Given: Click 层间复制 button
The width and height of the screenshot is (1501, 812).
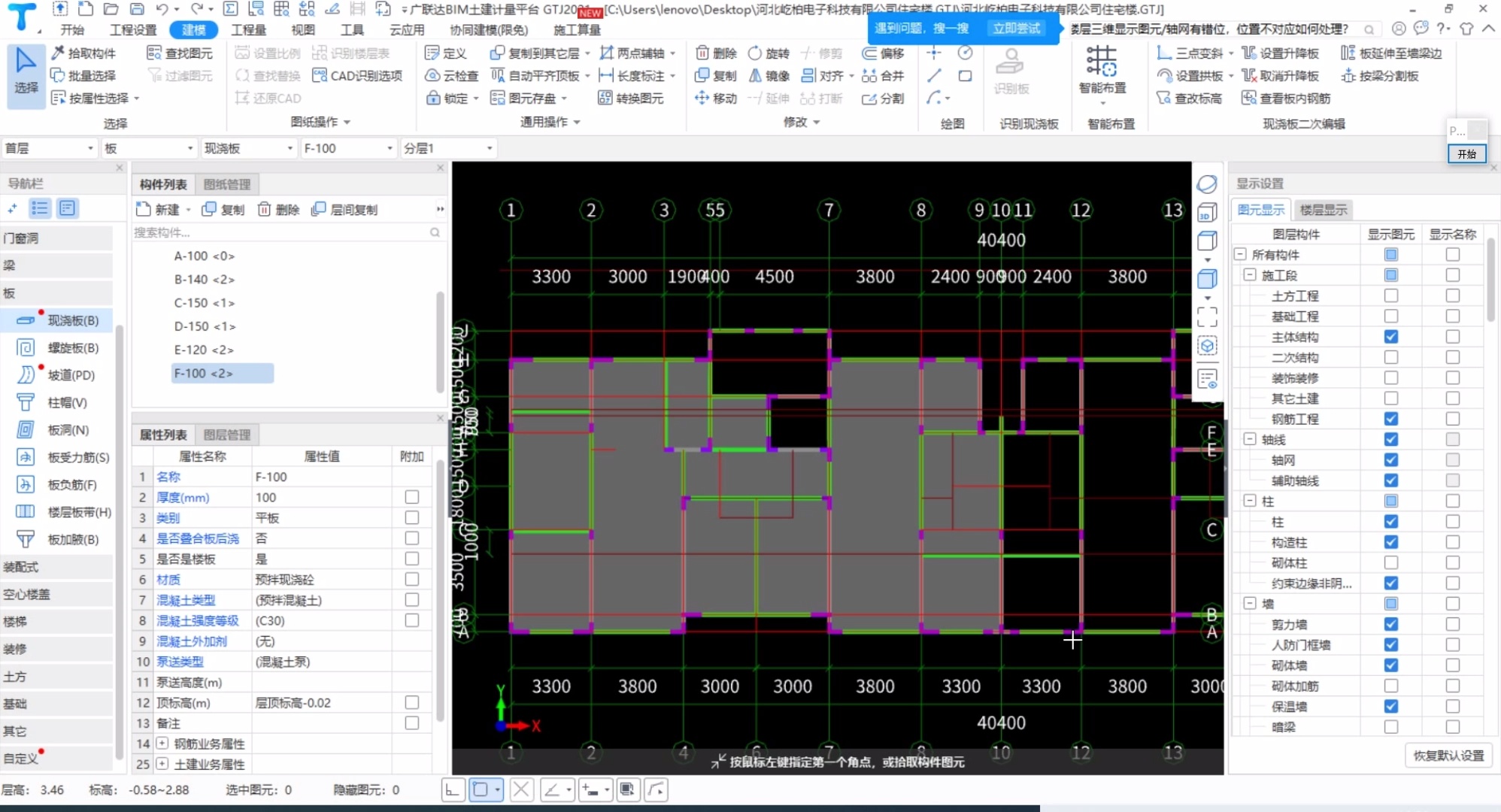Looking at the screenshot, I should coord(344,210).
